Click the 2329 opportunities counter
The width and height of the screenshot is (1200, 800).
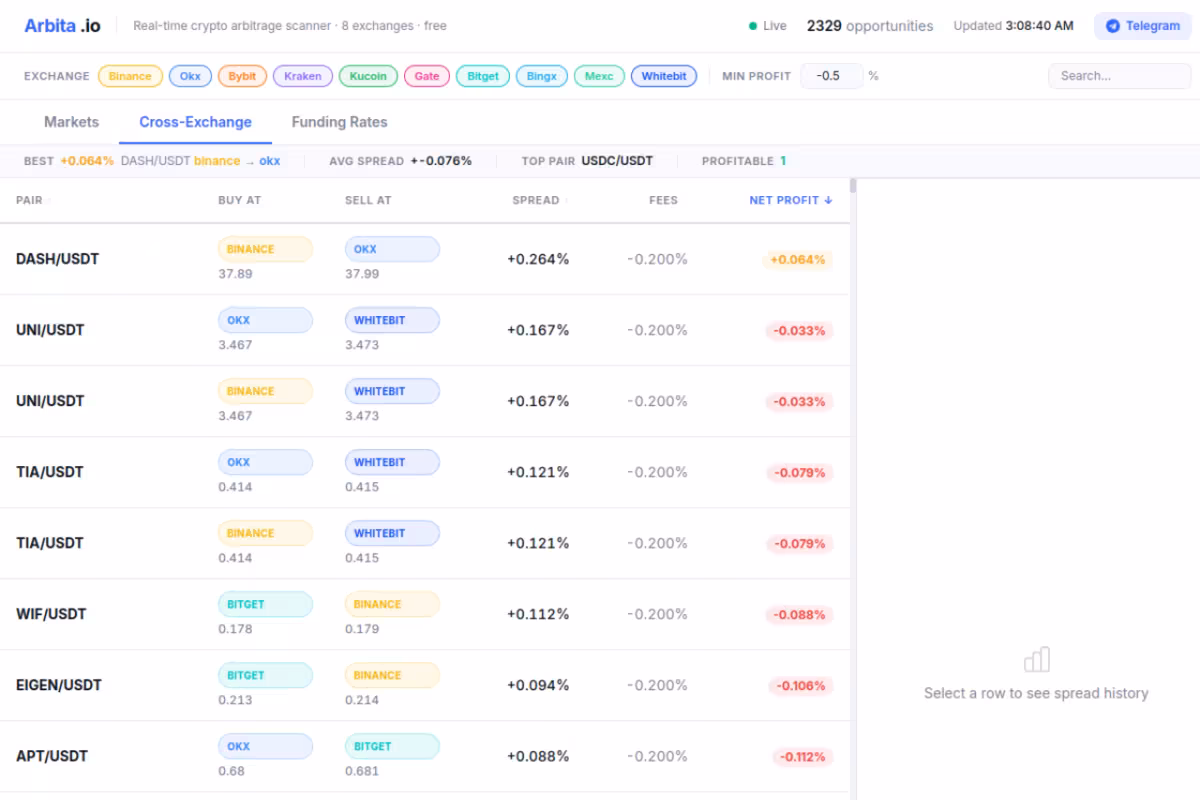[x=870, y=26]
